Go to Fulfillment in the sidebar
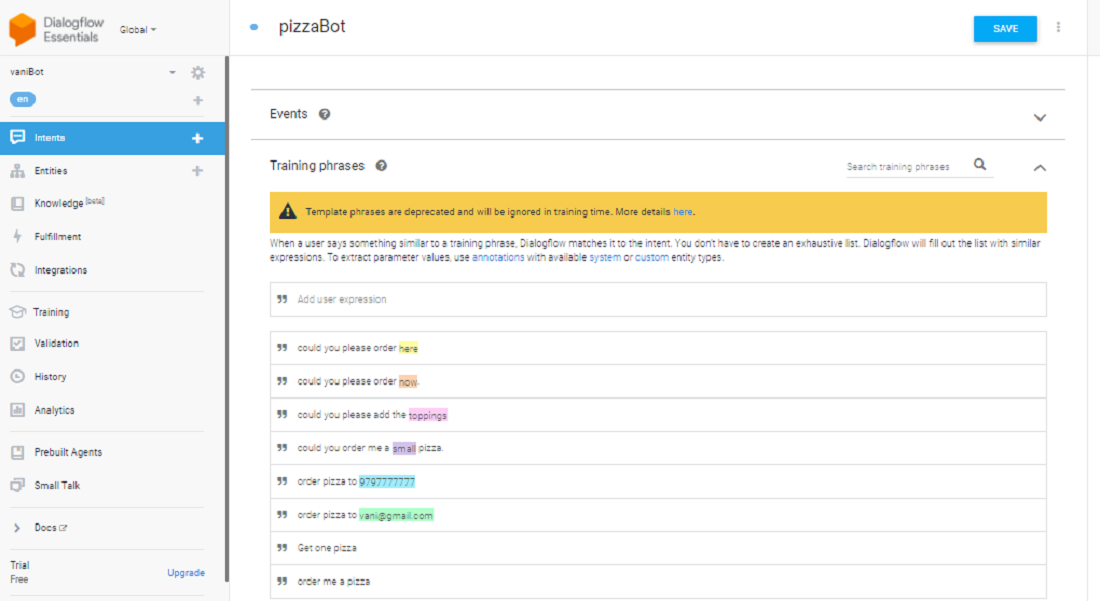This screenshot has height=601, width=1100. coord(58,237)
